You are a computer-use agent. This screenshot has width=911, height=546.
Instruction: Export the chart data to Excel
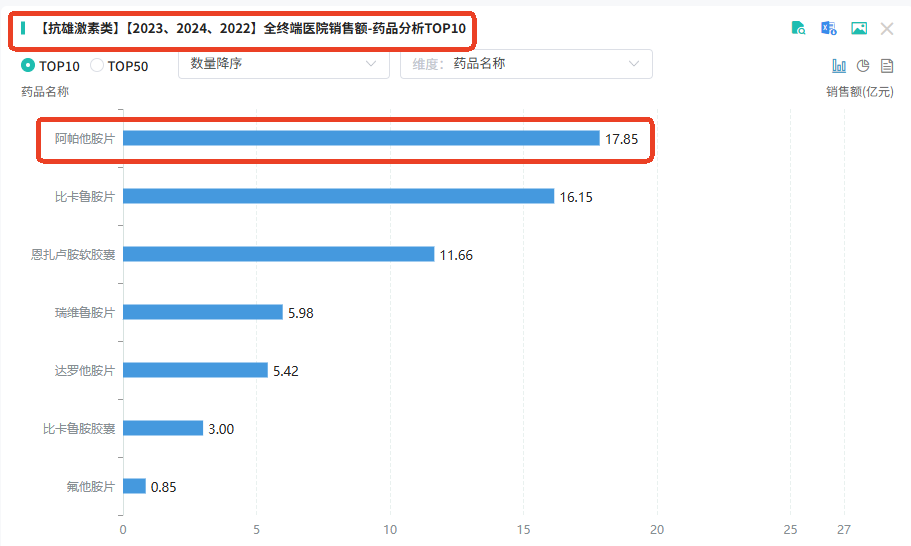828,28
